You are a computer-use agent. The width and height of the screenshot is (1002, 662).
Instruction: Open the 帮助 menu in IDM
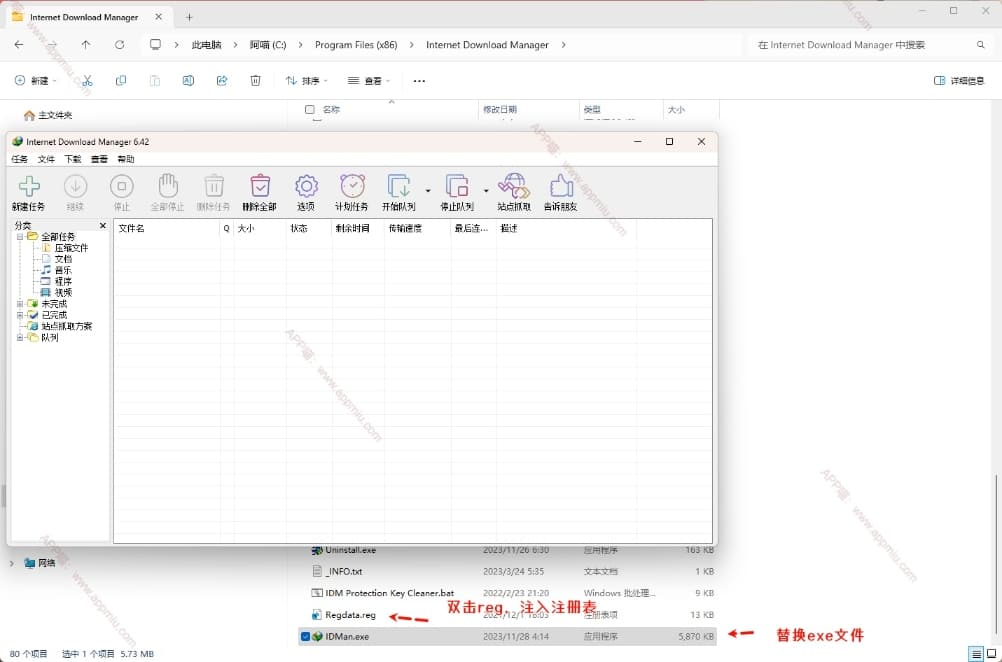point(125,159)
